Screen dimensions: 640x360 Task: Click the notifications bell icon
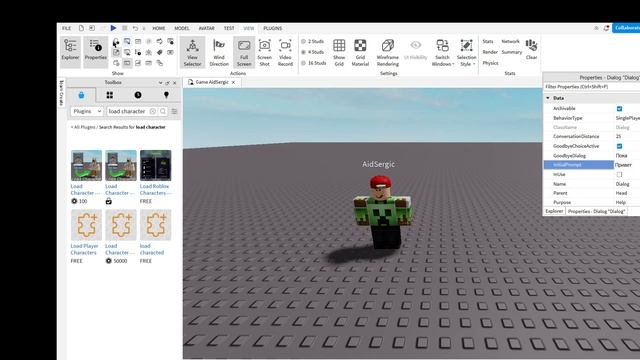point(606,28)
